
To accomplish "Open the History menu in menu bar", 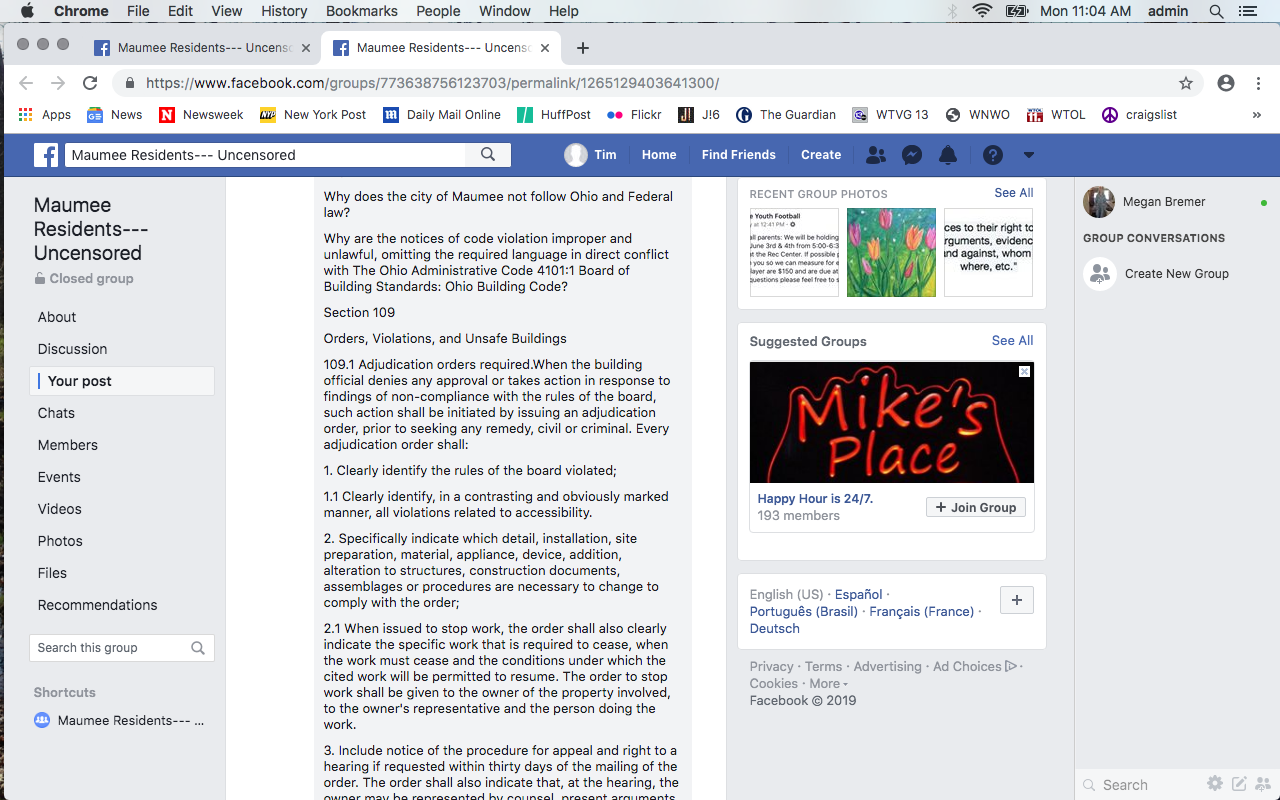I will click(x=284, y=11).
